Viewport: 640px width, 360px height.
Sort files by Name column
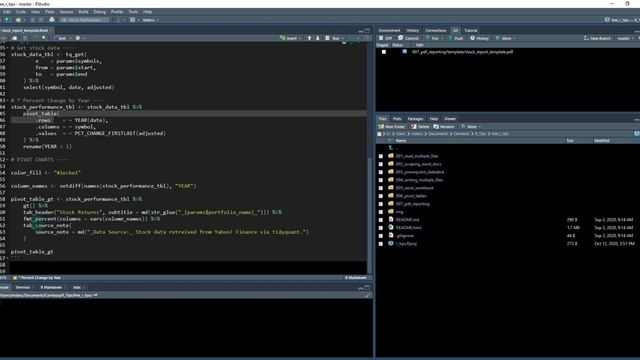click(x=401, y=140)
